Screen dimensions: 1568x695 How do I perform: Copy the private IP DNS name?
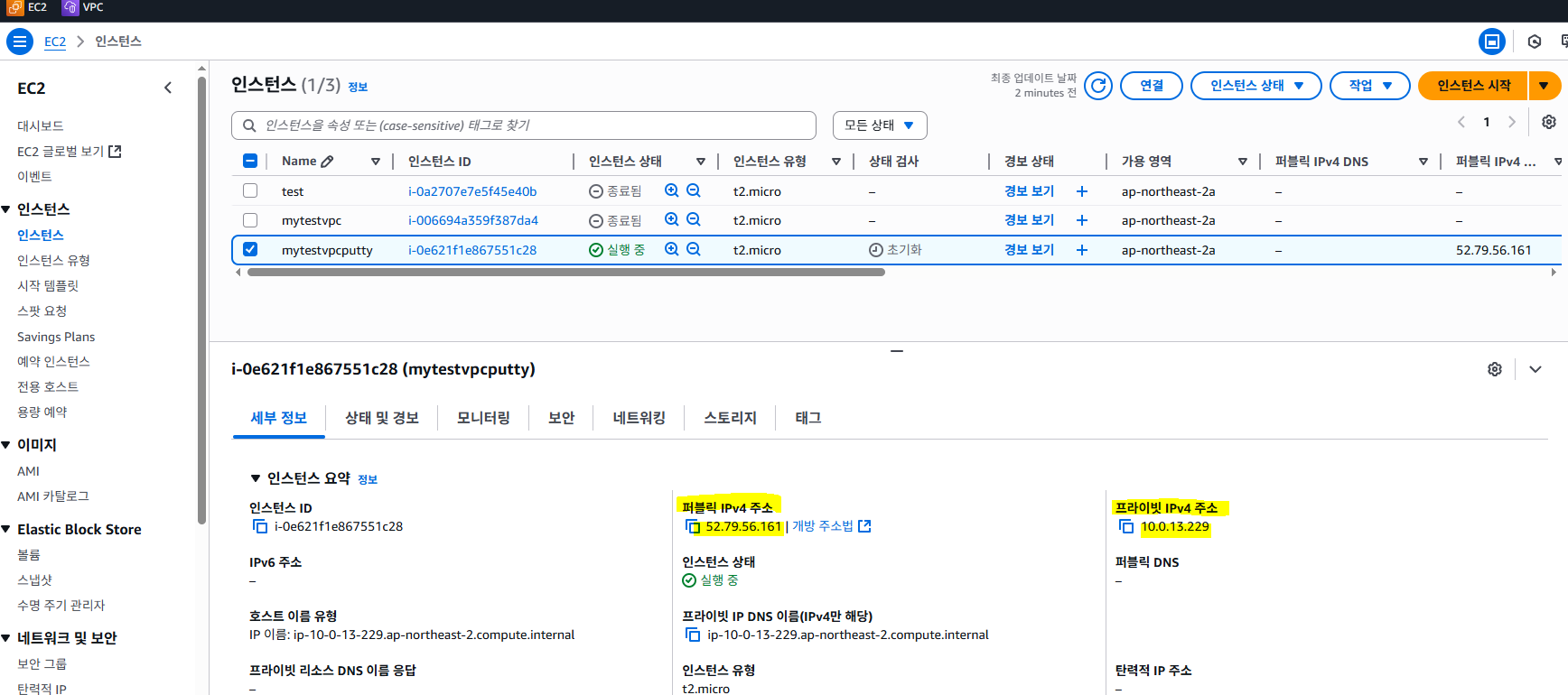click(693, 635)
